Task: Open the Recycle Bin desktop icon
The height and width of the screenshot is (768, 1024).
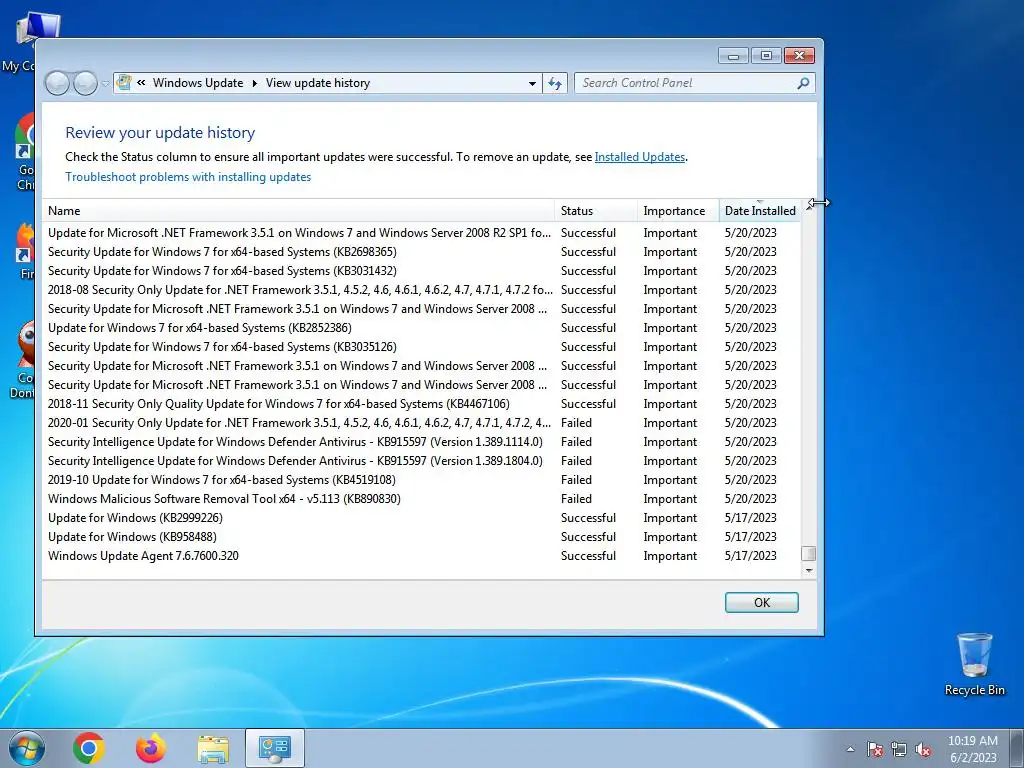Action: point(974,664)
